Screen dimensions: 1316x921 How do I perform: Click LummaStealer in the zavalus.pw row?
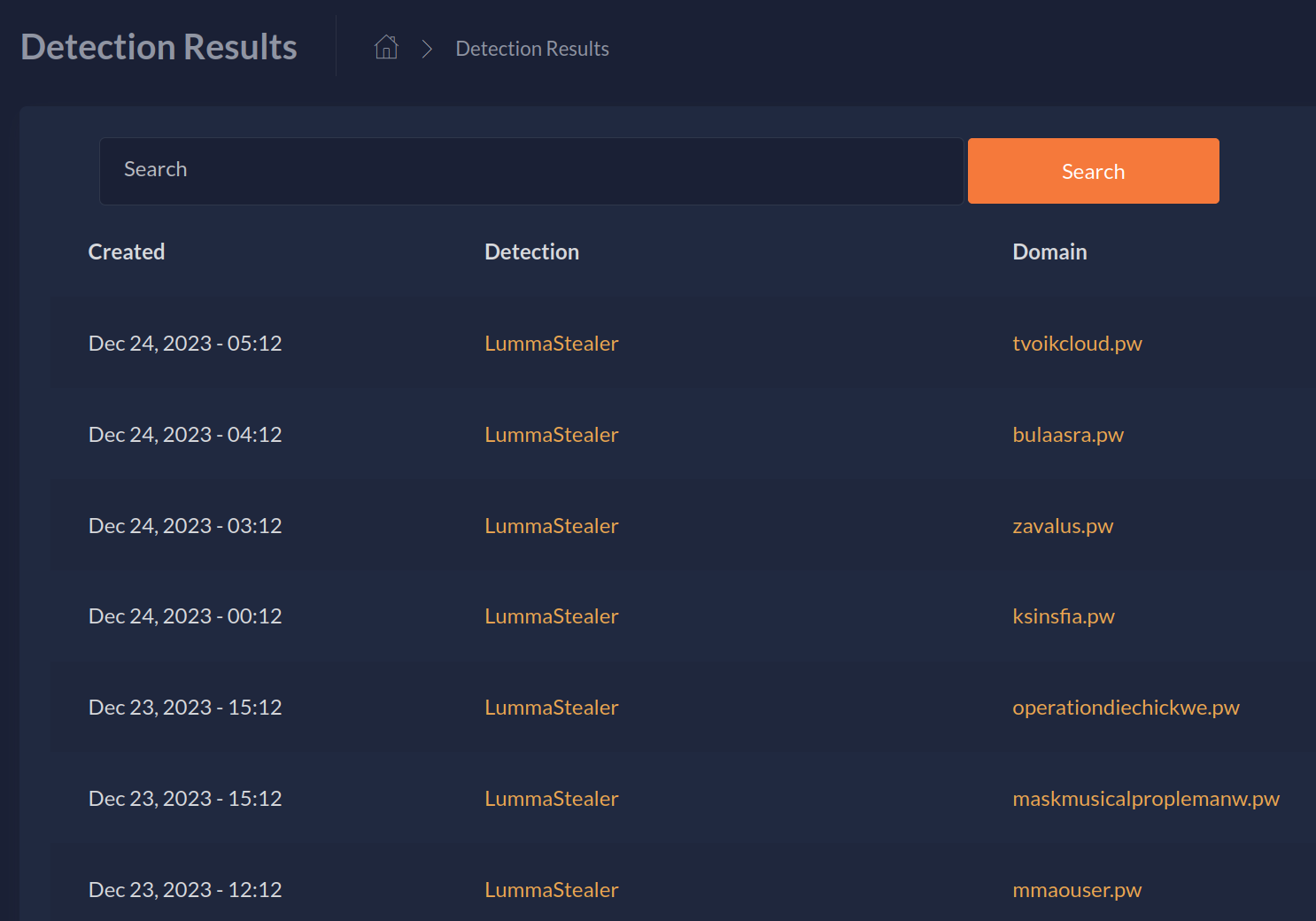click(551, 526)
